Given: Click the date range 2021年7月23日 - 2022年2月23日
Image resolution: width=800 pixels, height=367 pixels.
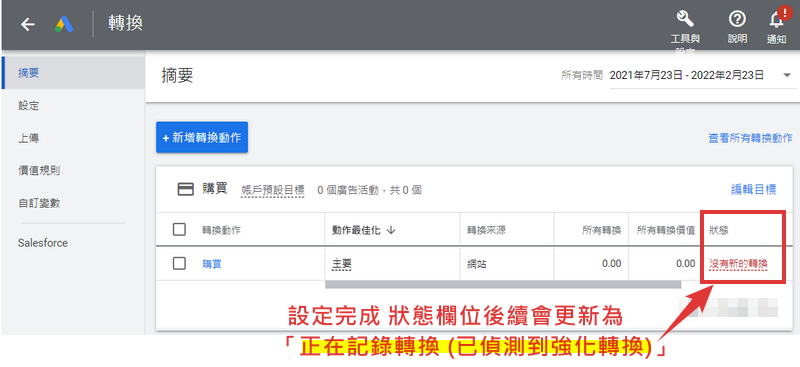Looking at the screenshot, I should click(x=687, y=76).
